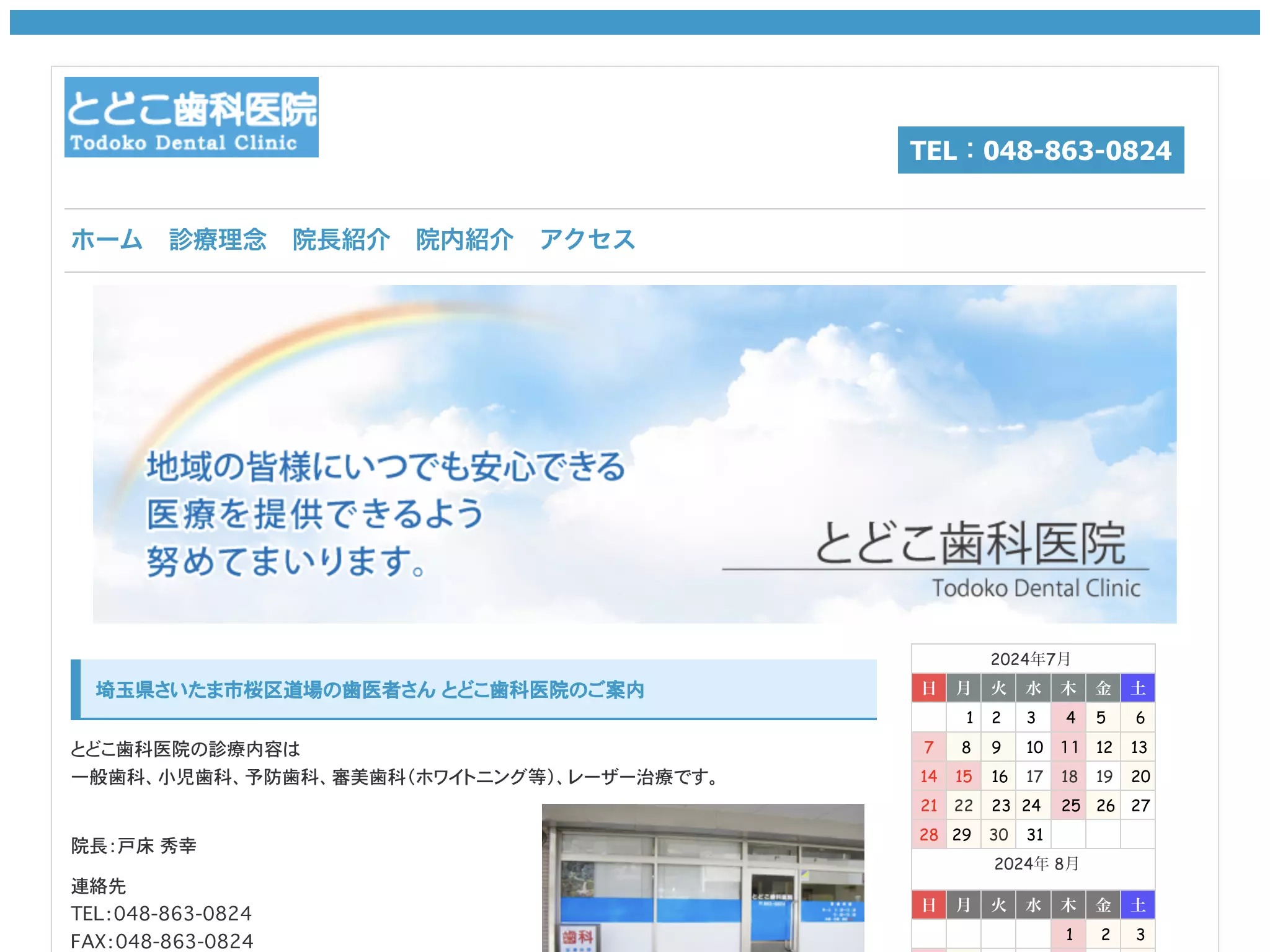
Task: Select August 1 in calendar
Action: [x=1068, y=934]
